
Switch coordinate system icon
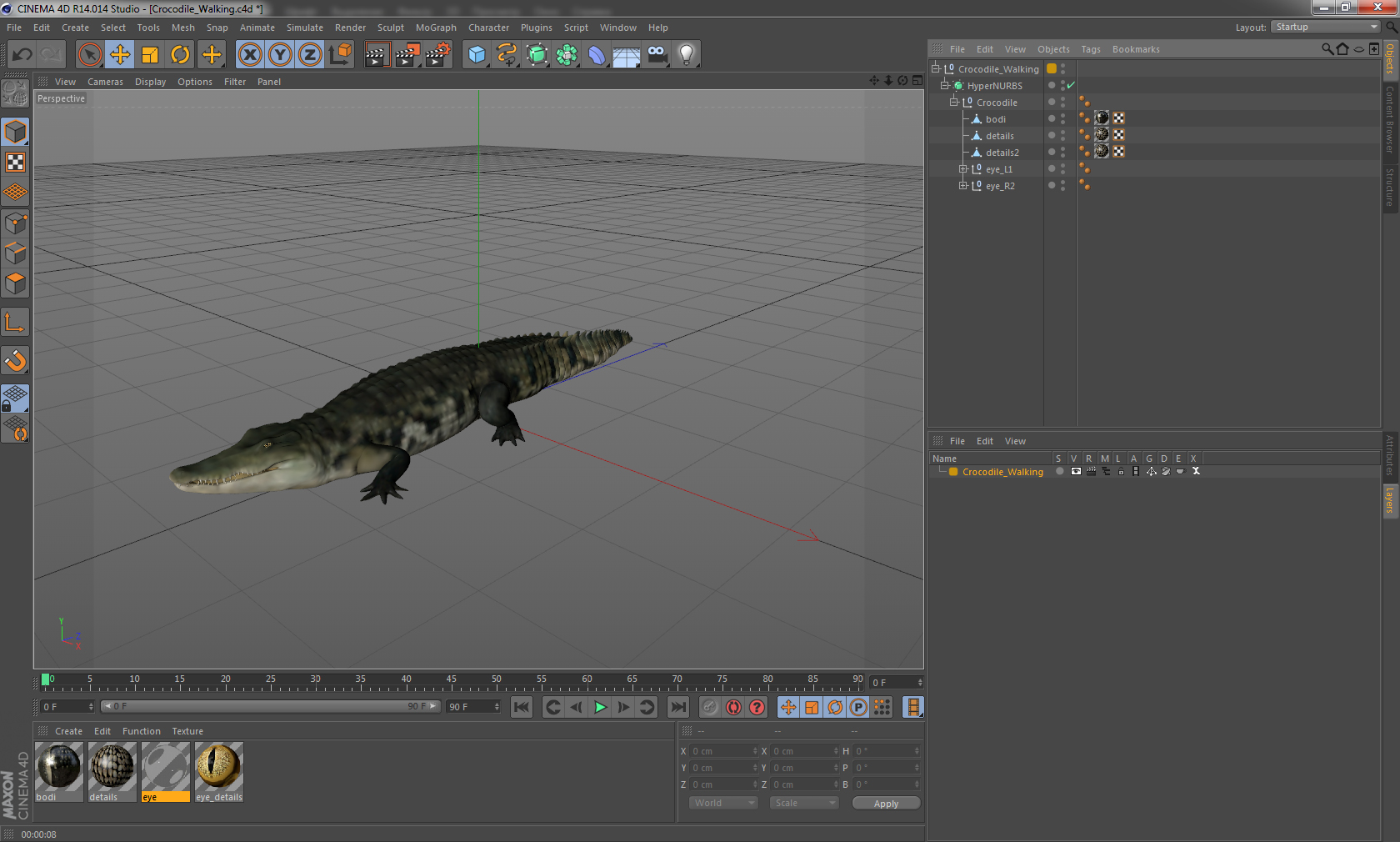[x=340, y=55]
